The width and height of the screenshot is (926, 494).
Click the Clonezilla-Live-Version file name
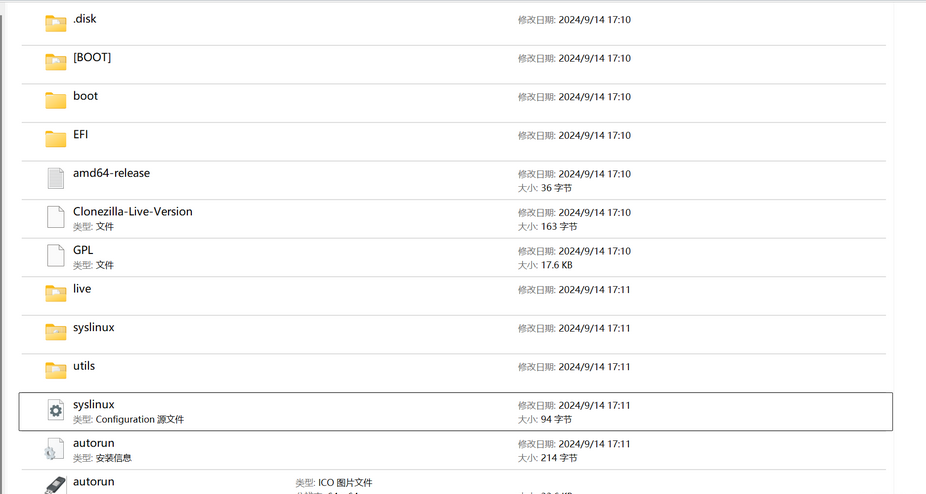point(133,212)
